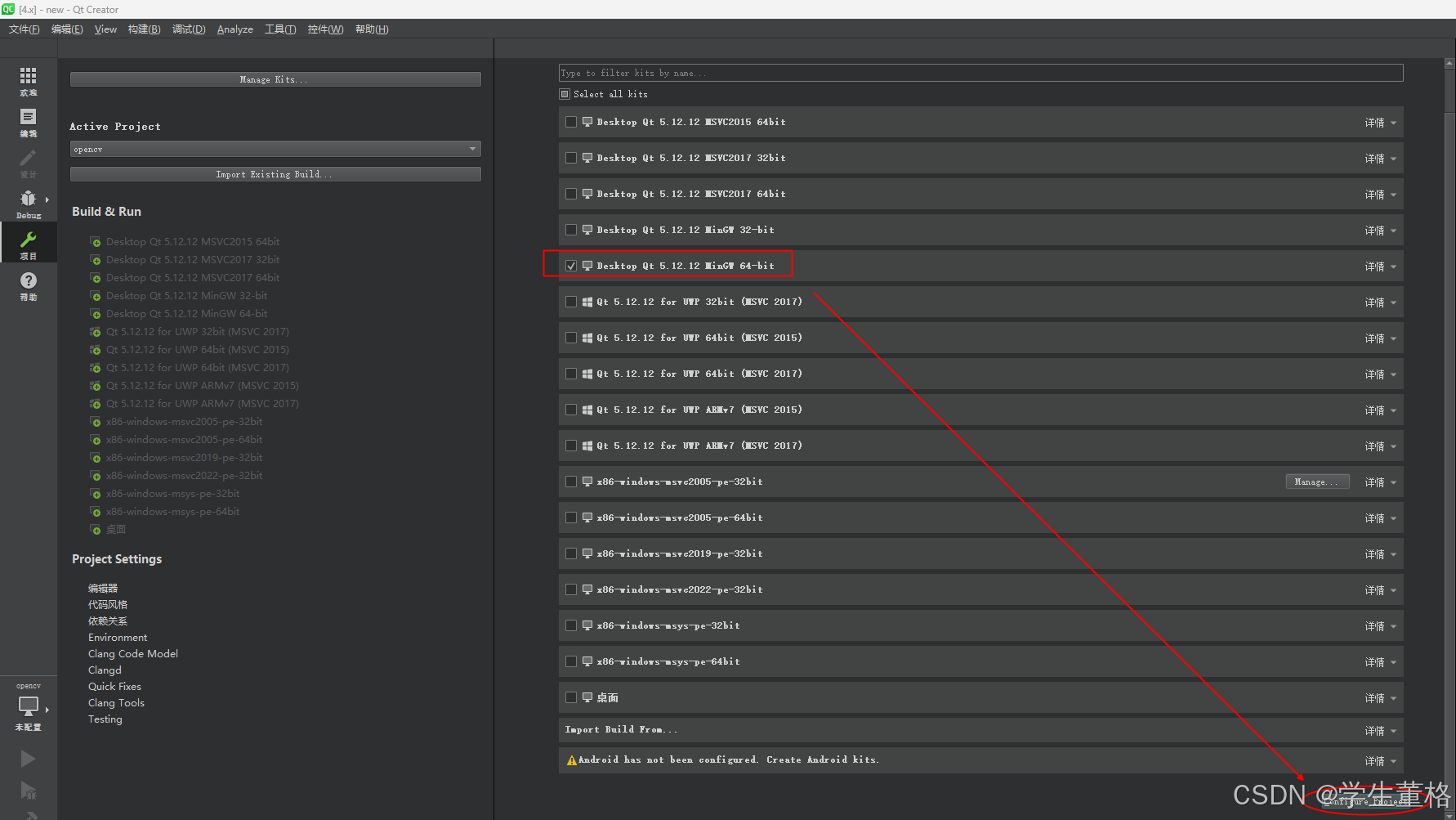Click Manage... for x86-windows-msvc2005-pe-32bit kit

(x=1317, y=482)
